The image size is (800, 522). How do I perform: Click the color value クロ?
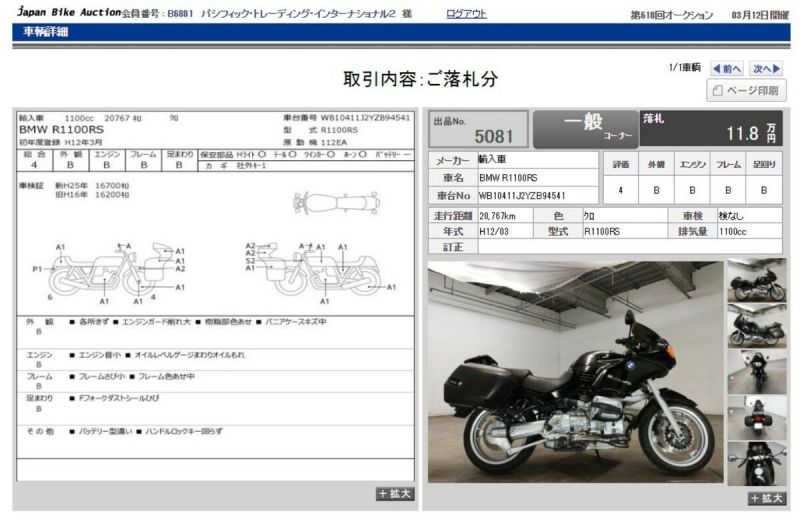click(x=589, y=216)
